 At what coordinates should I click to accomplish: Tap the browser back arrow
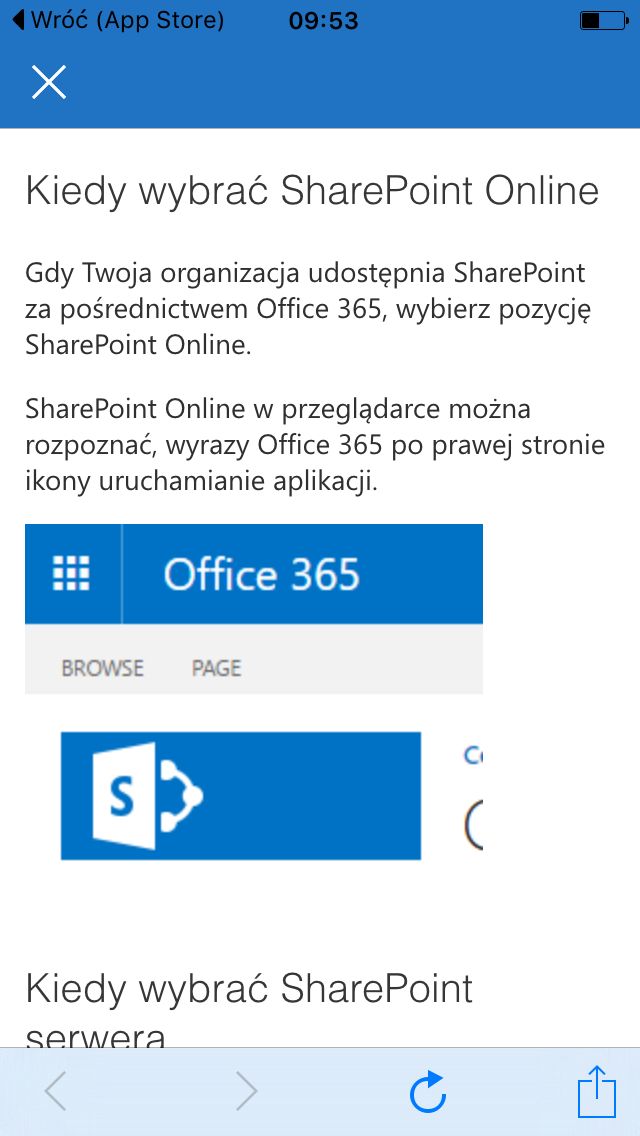coord(56,1092)
